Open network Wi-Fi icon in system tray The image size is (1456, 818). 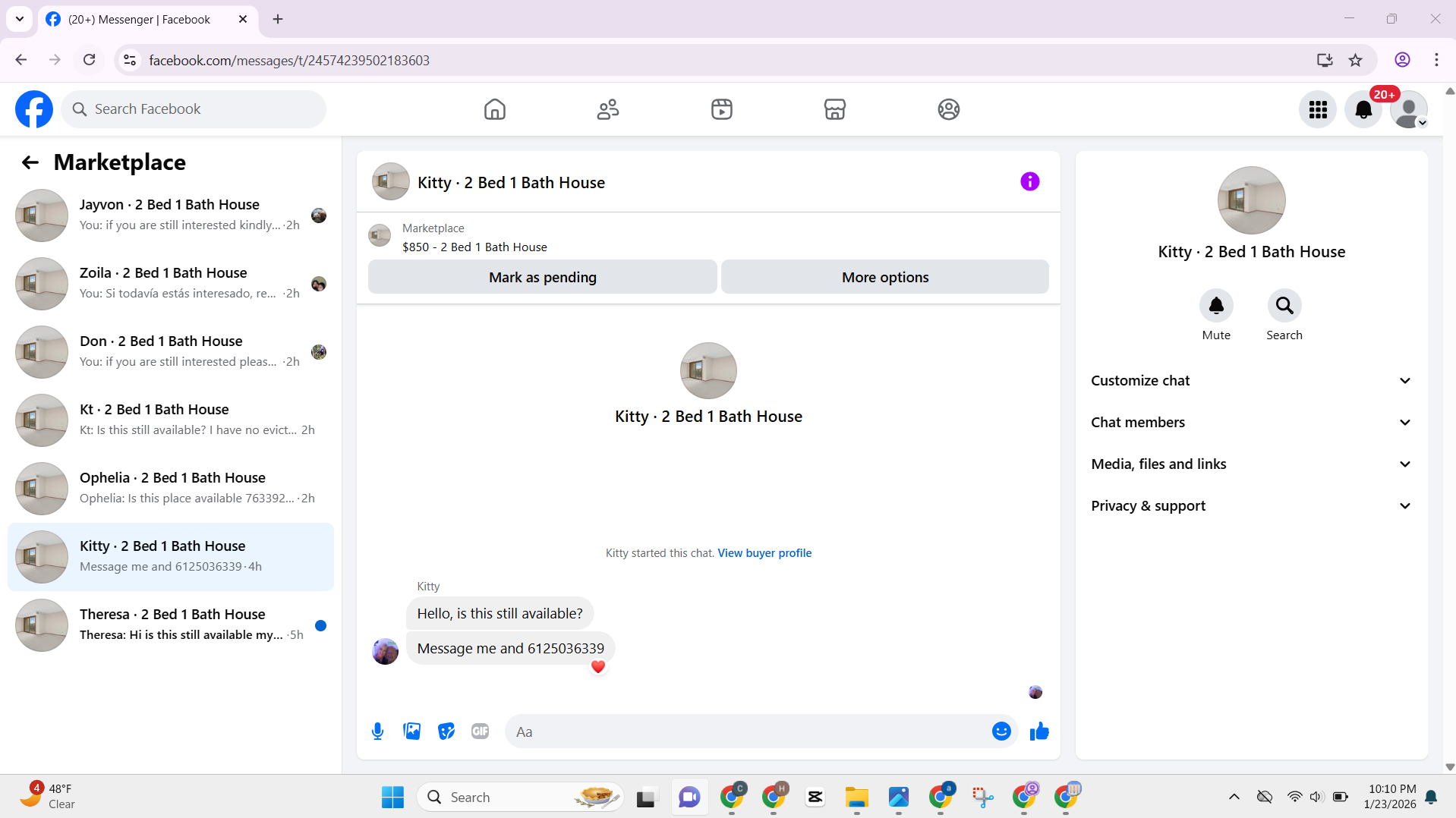tap(1294, 797)
